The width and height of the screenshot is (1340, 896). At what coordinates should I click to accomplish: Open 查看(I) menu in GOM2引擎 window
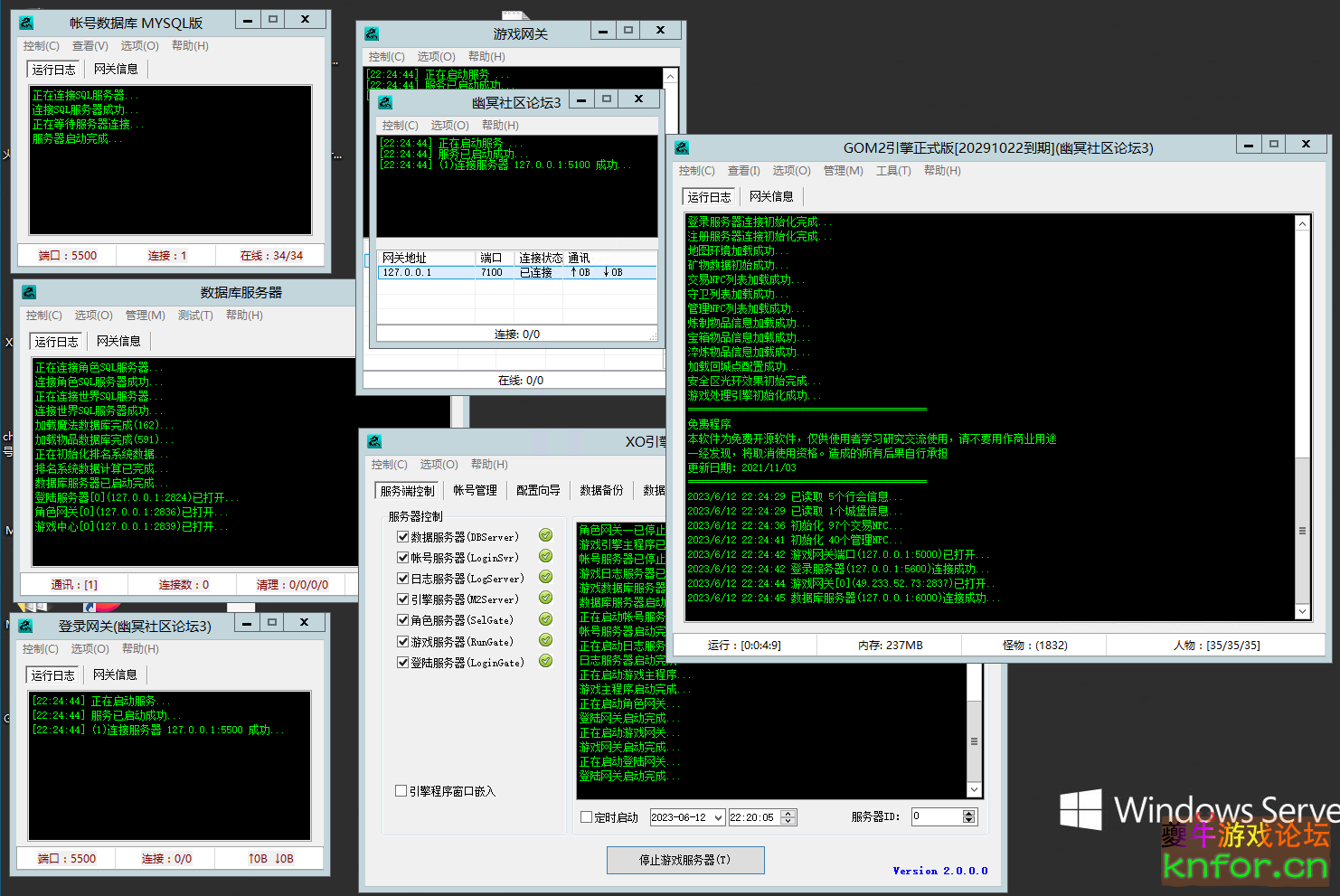click(x=744, y=170)
